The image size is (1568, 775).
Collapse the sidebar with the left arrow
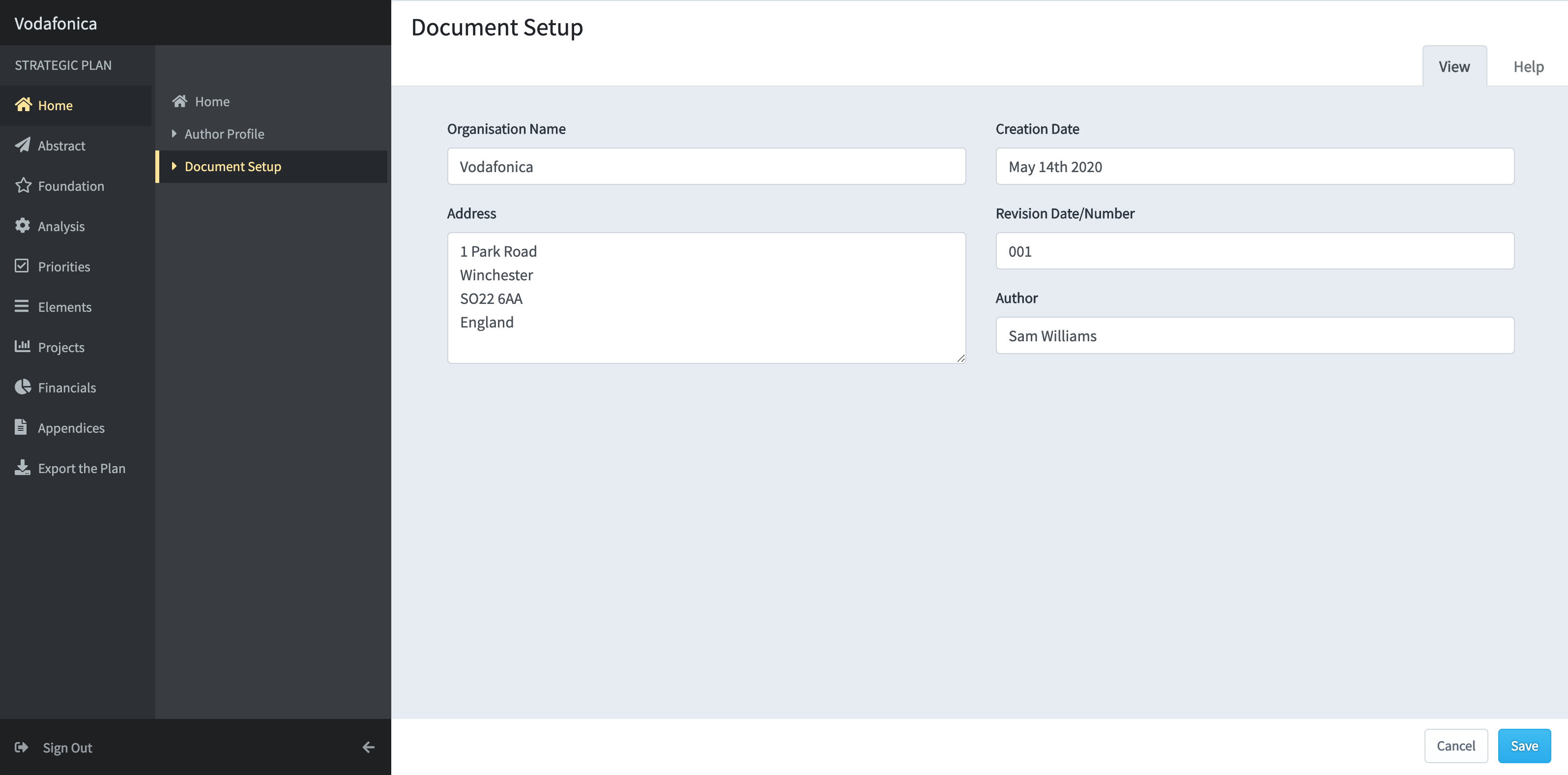point(368,747)
